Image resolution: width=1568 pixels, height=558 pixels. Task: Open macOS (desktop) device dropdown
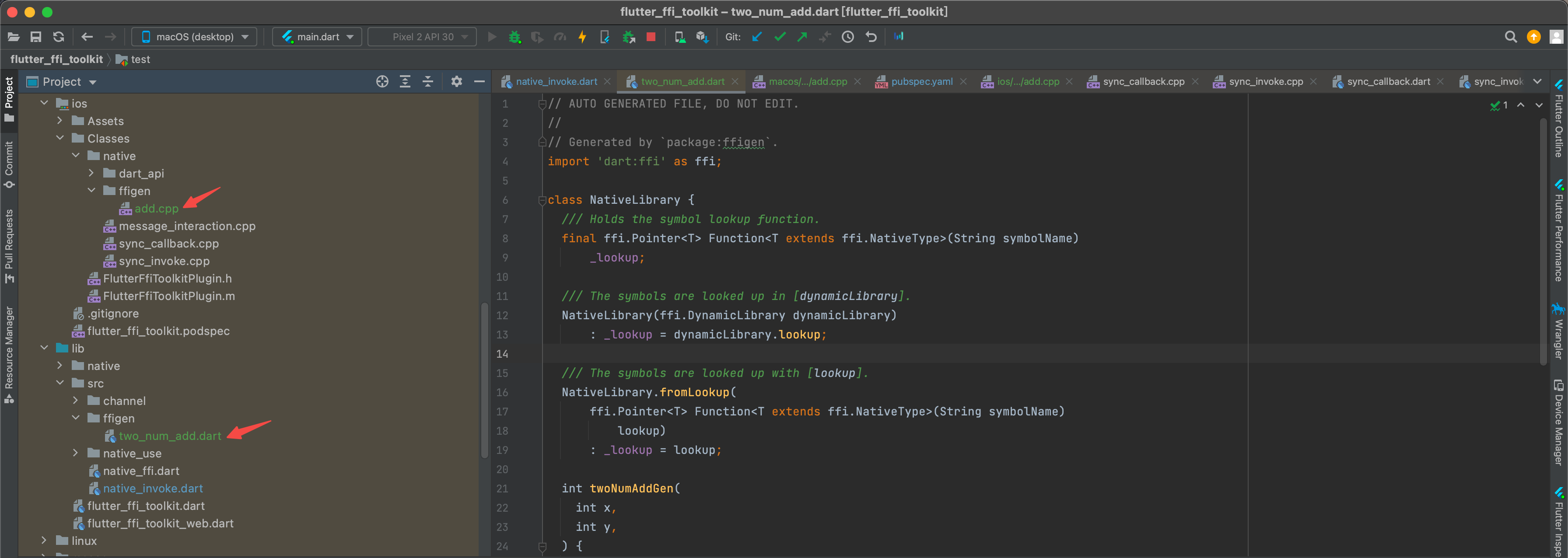click(x=195, y=37)
